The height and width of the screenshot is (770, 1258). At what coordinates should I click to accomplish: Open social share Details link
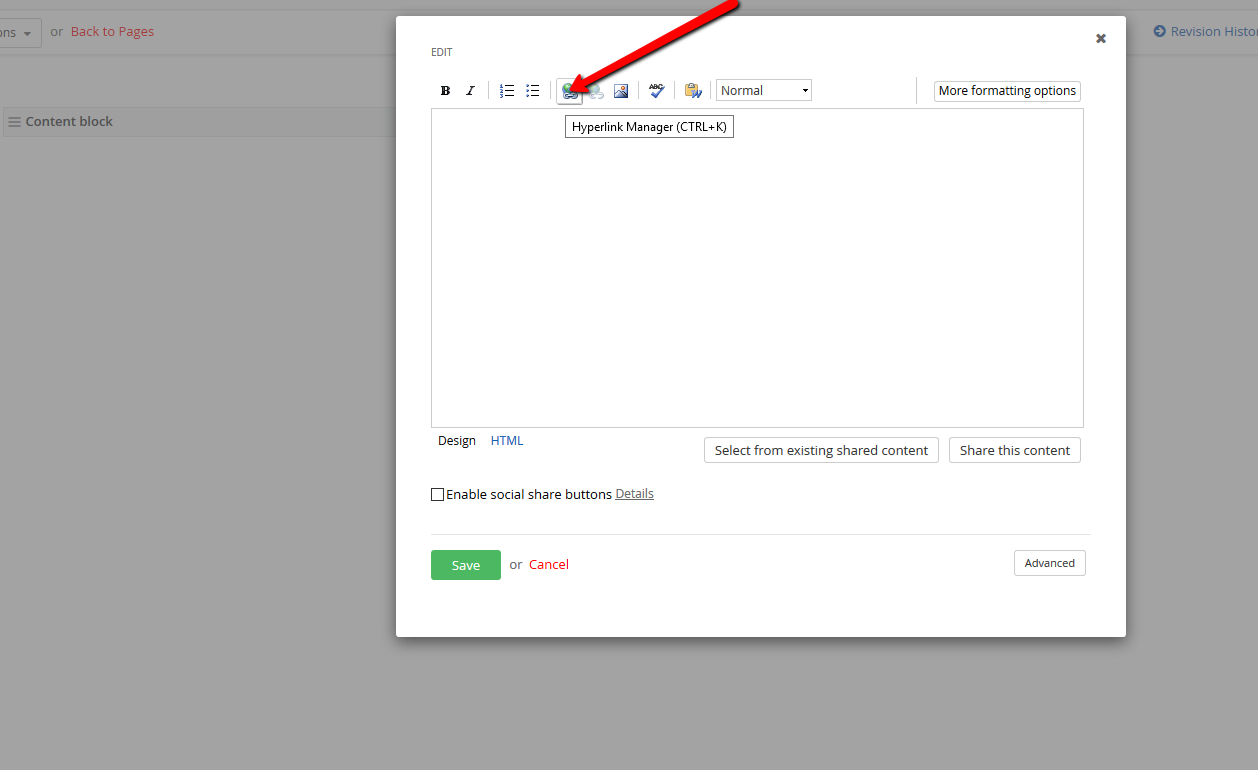coord(634,493)
